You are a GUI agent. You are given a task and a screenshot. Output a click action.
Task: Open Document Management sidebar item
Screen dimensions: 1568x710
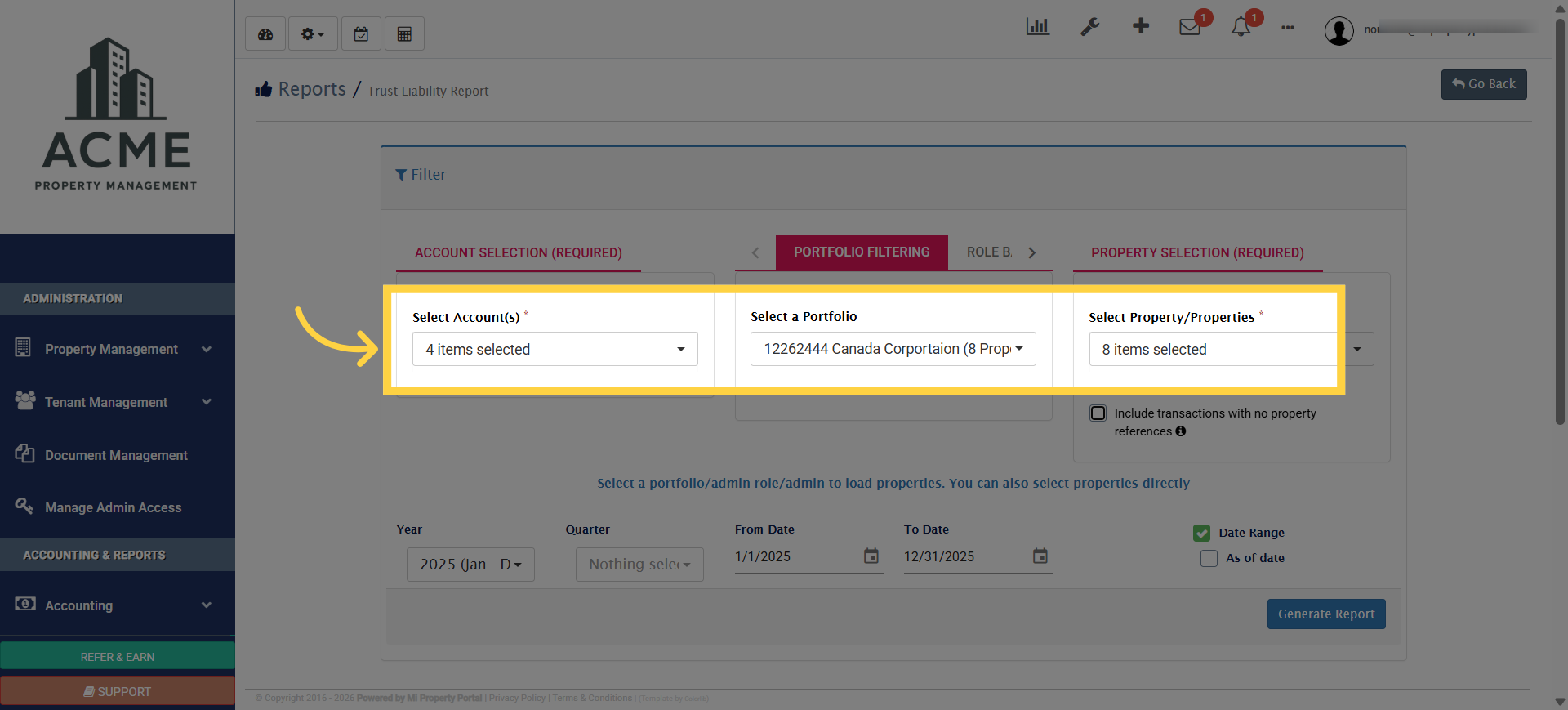point(118,455)
